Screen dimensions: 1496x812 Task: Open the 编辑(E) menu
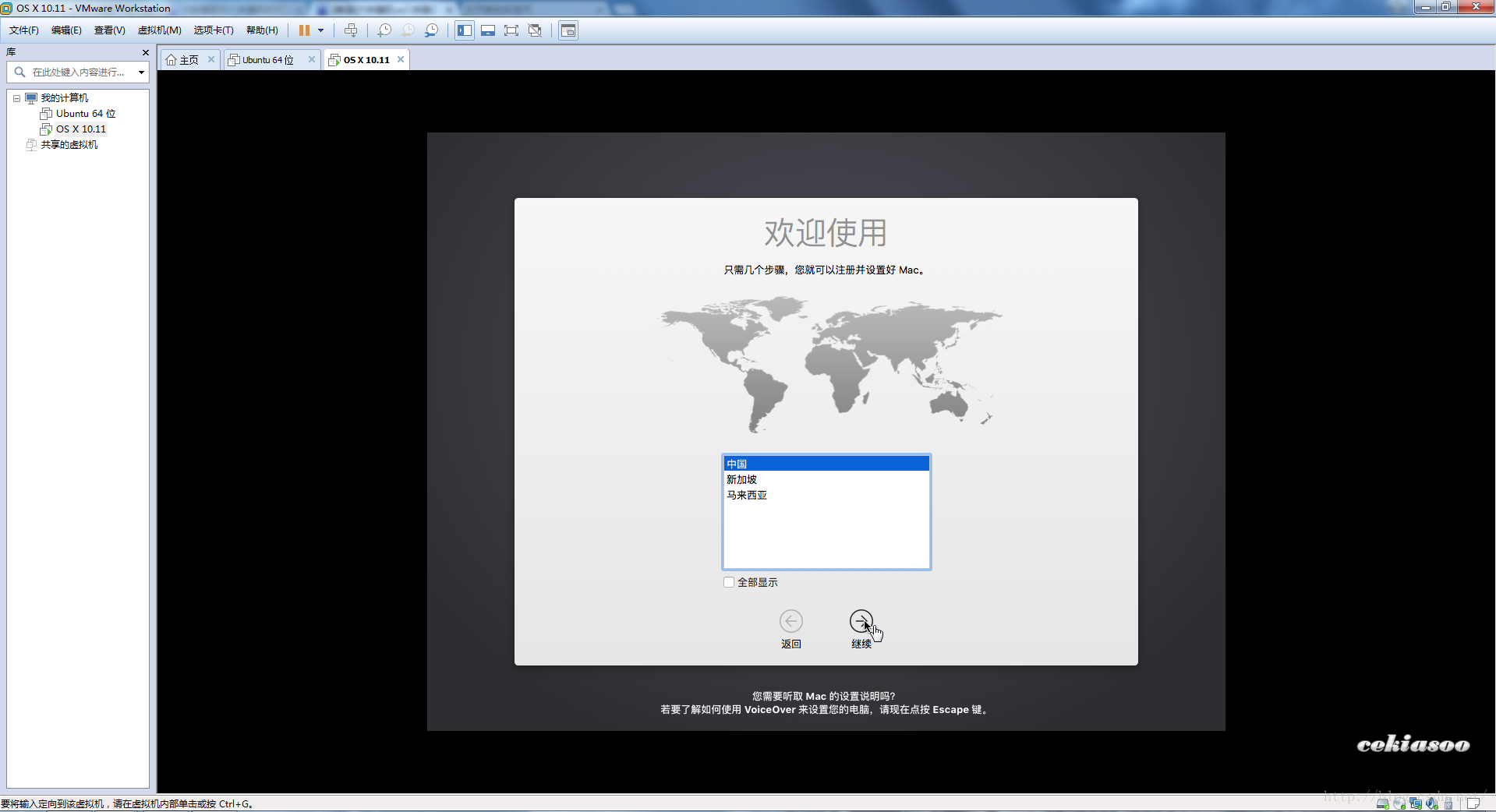coord(66,30)
